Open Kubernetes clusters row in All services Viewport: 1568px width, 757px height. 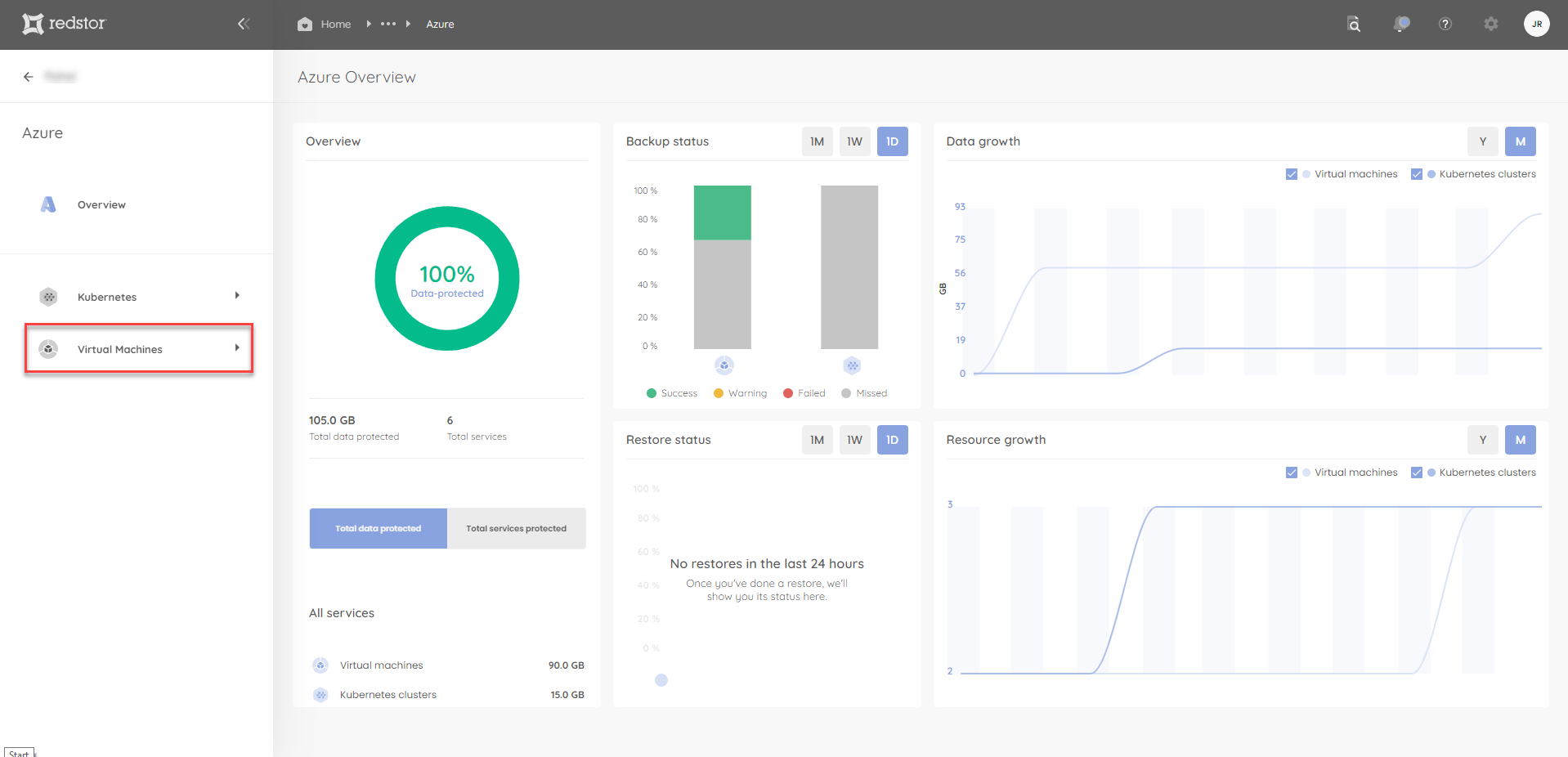(447, 695)
